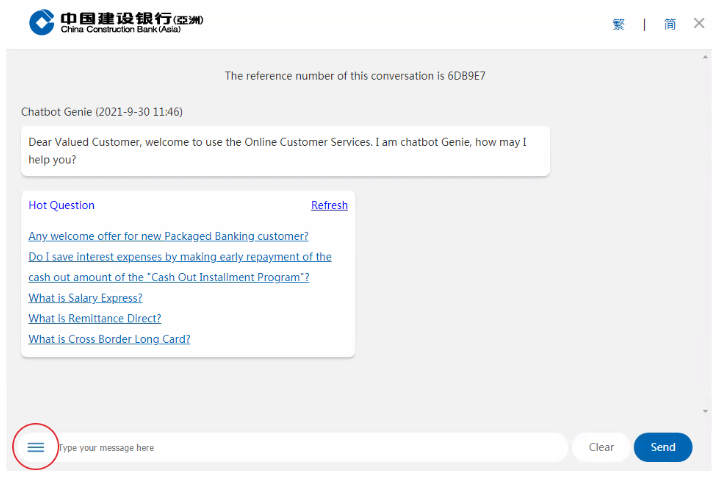
Task: Choose the 'What is Cross Border Long Card?' link
Action: point(109,339)
